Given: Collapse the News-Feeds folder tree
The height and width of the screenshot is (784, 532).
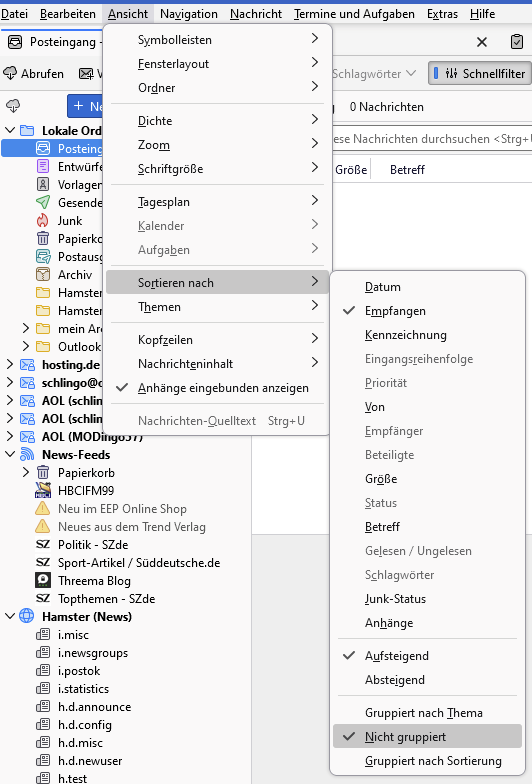Looking at the screenshot, I should click(10, 454).
